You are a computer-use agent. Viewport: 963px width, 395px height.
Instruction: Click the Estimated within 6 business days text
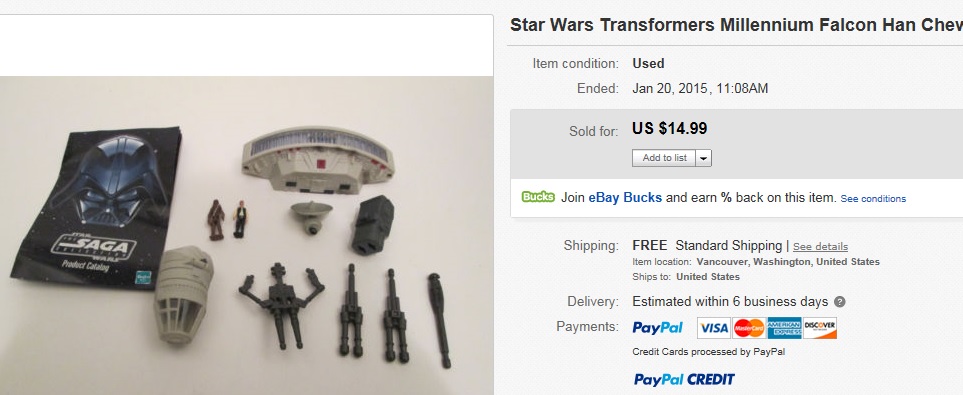[730, 302]
